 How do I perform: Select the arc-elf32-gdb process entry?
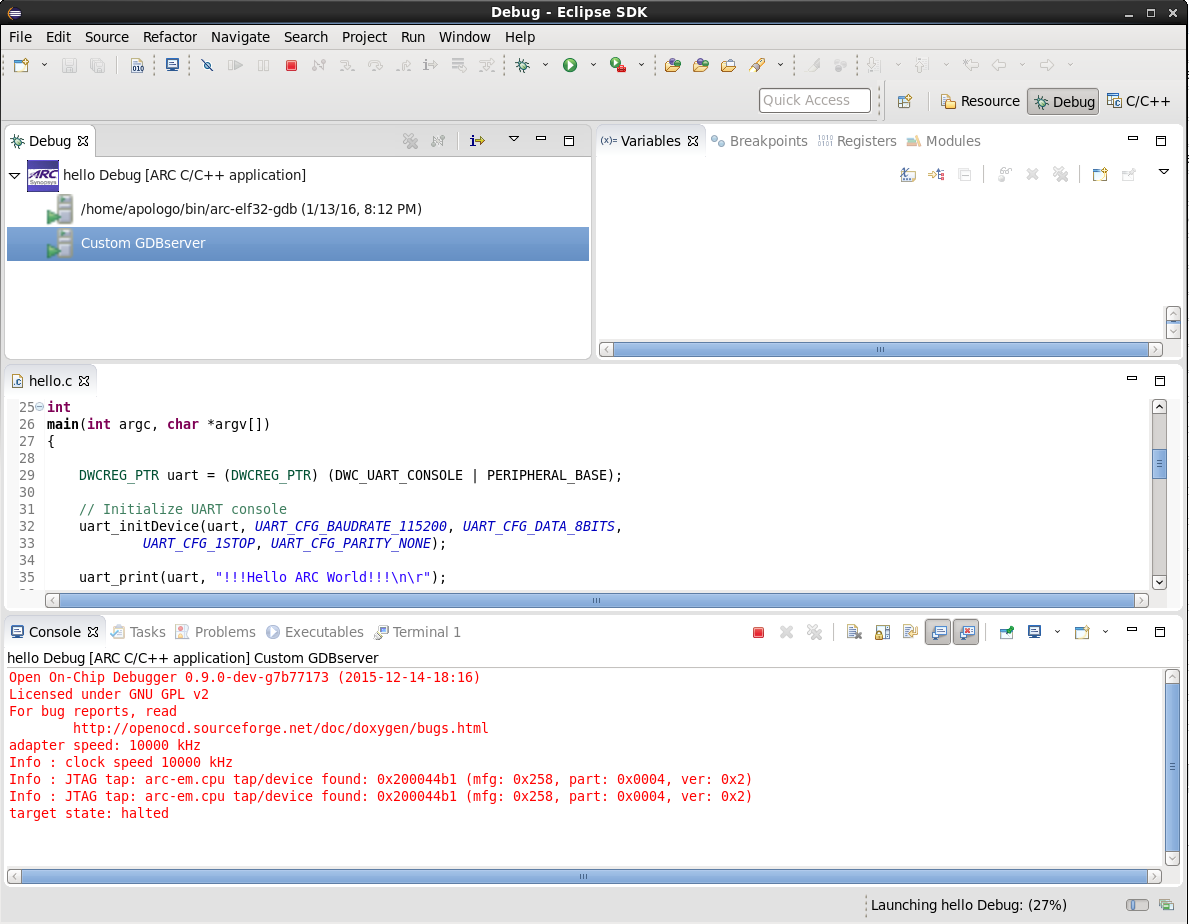(251, 209)
